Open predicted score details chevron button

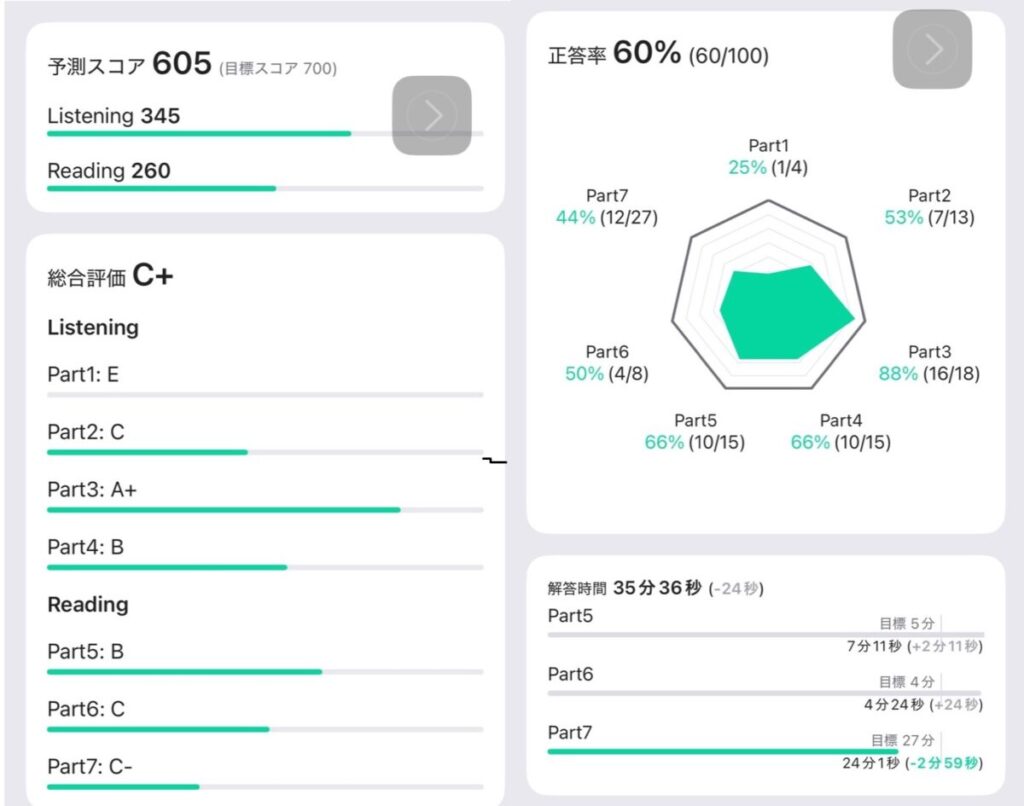(x=431, y=115)
